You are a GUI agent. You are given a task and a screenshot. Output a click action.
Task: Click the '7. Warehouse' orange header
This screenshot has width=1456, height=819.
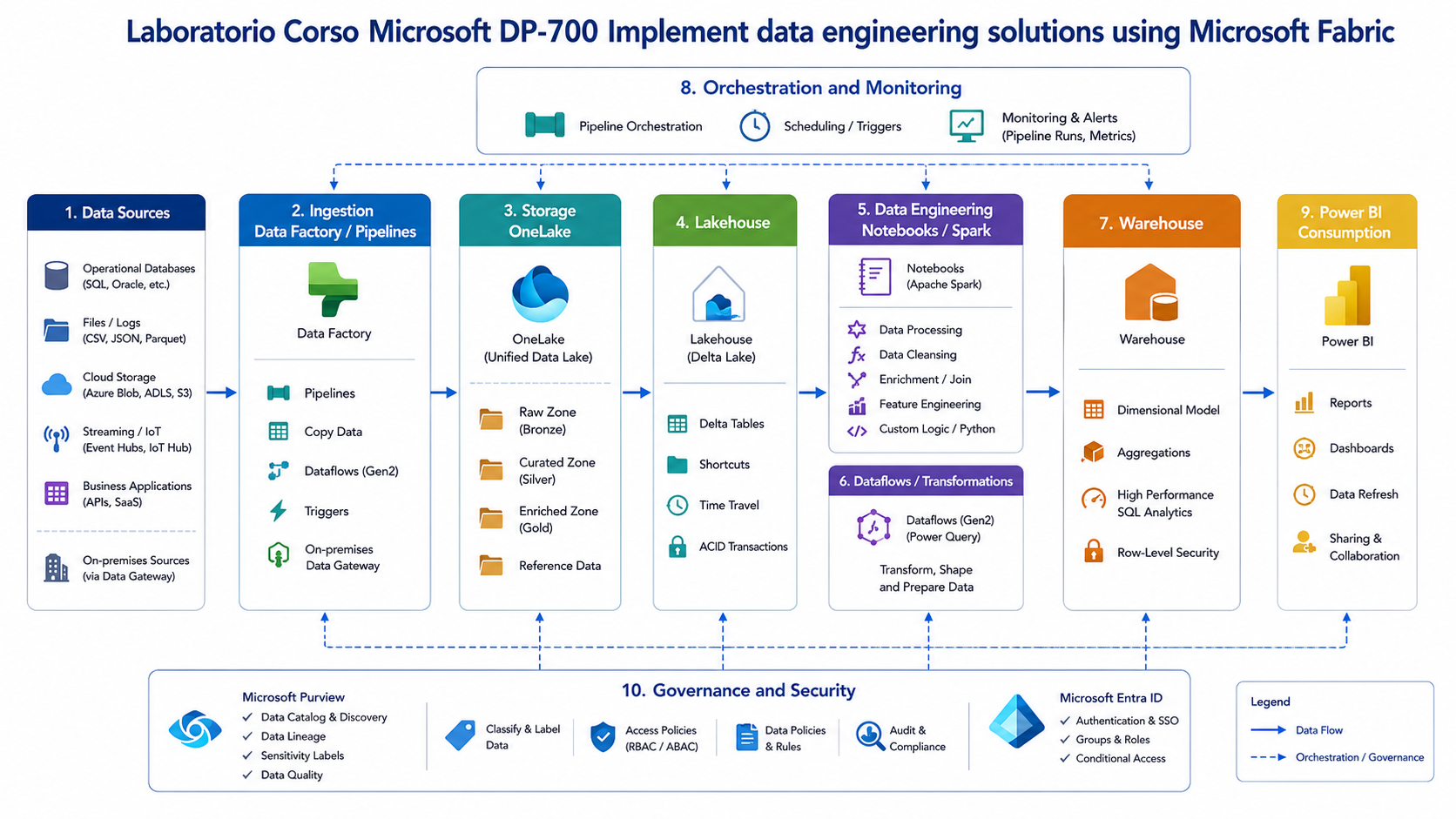point(1151,222)
